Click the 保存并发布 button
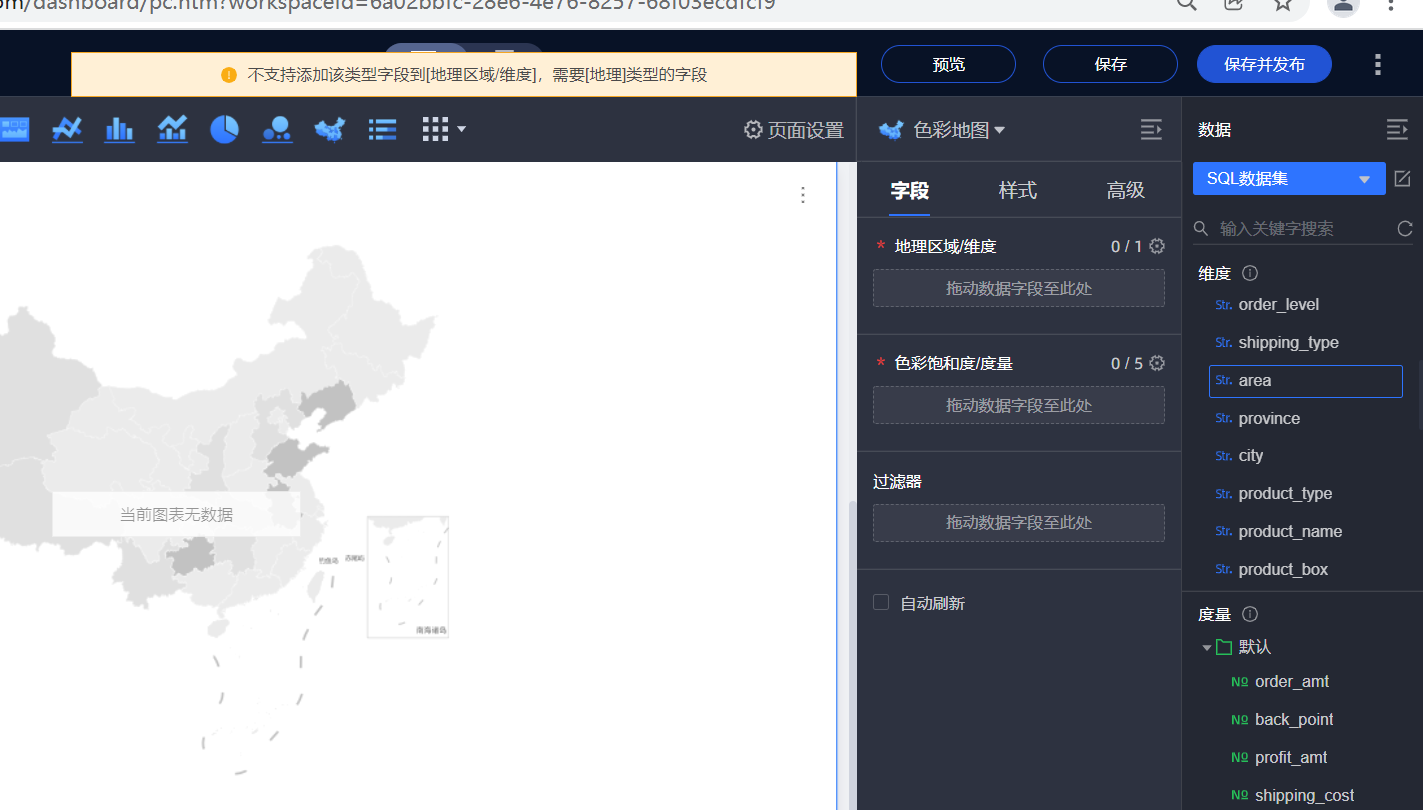Screen dimensions: 1423x810 coord(1264,64)
